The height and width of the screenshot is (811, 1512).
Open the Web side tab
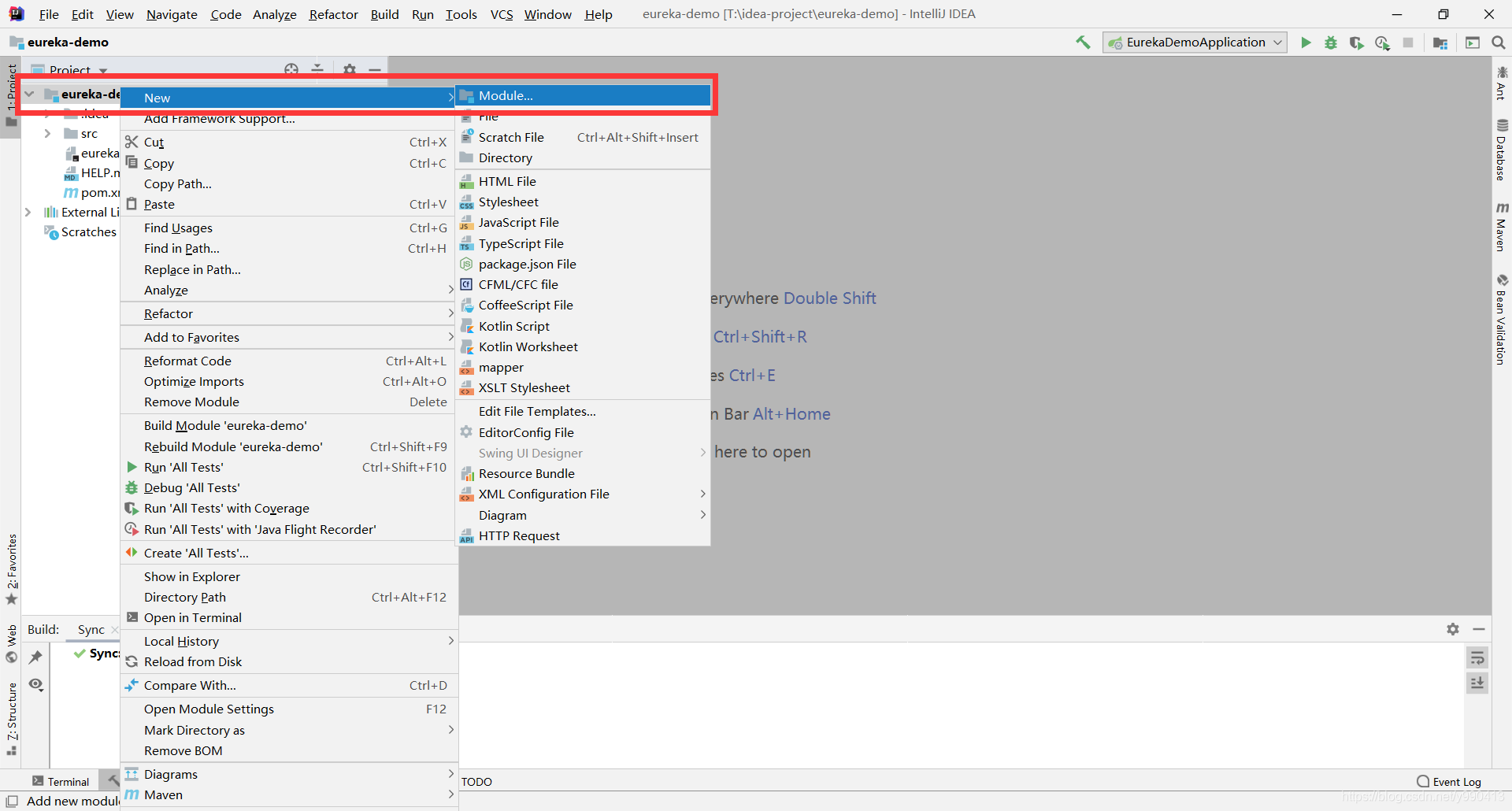pyautogui.click(x=11, y=643)
